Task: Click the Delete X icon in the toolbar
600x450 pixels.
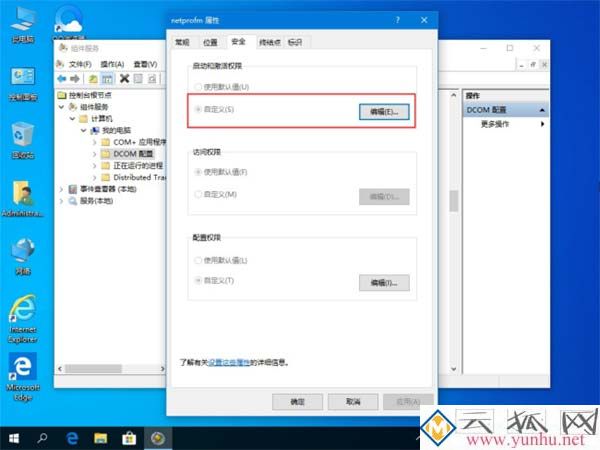Action: pos(124,79)
